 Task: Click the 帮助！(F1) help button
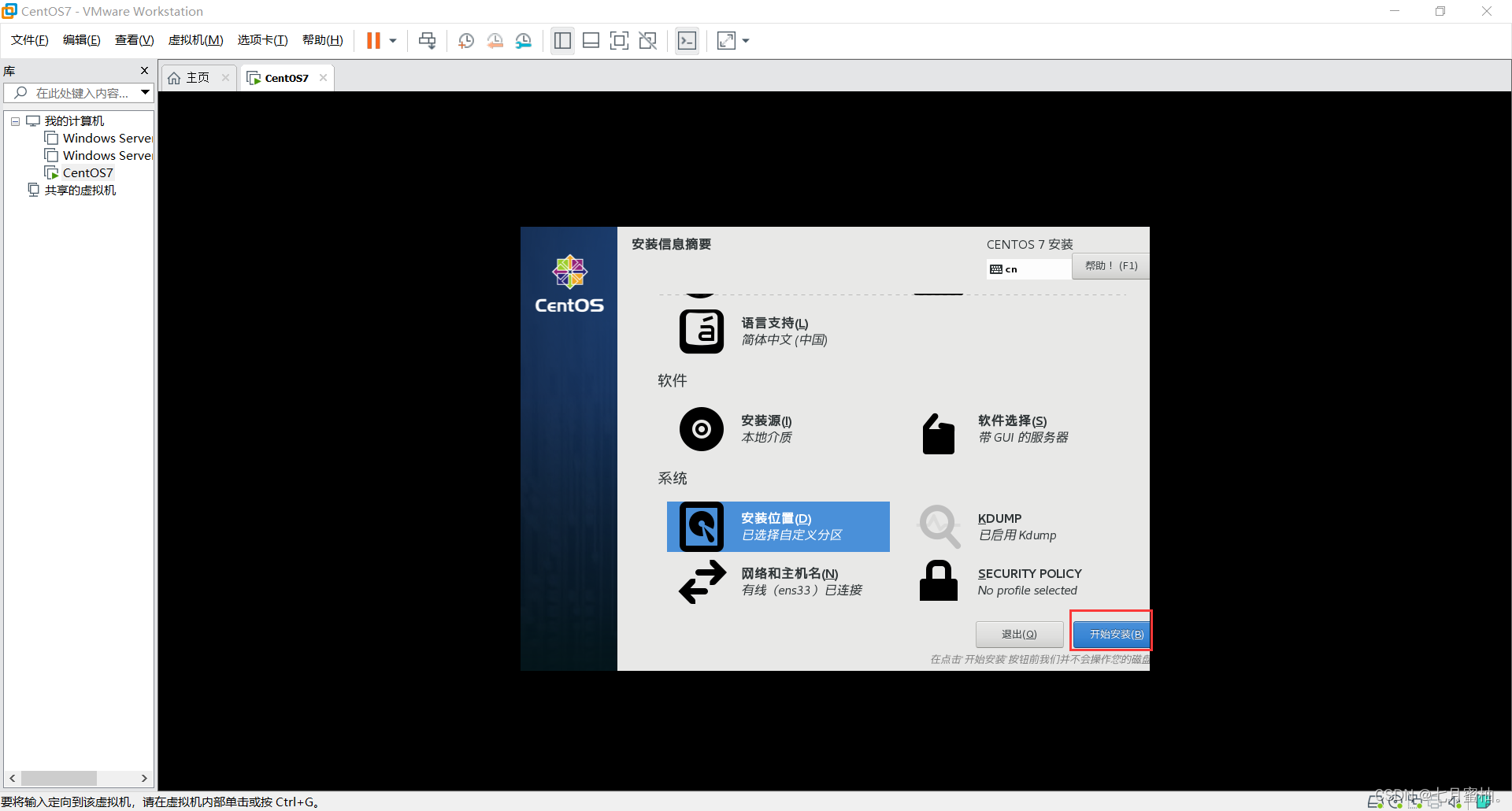1110,266
